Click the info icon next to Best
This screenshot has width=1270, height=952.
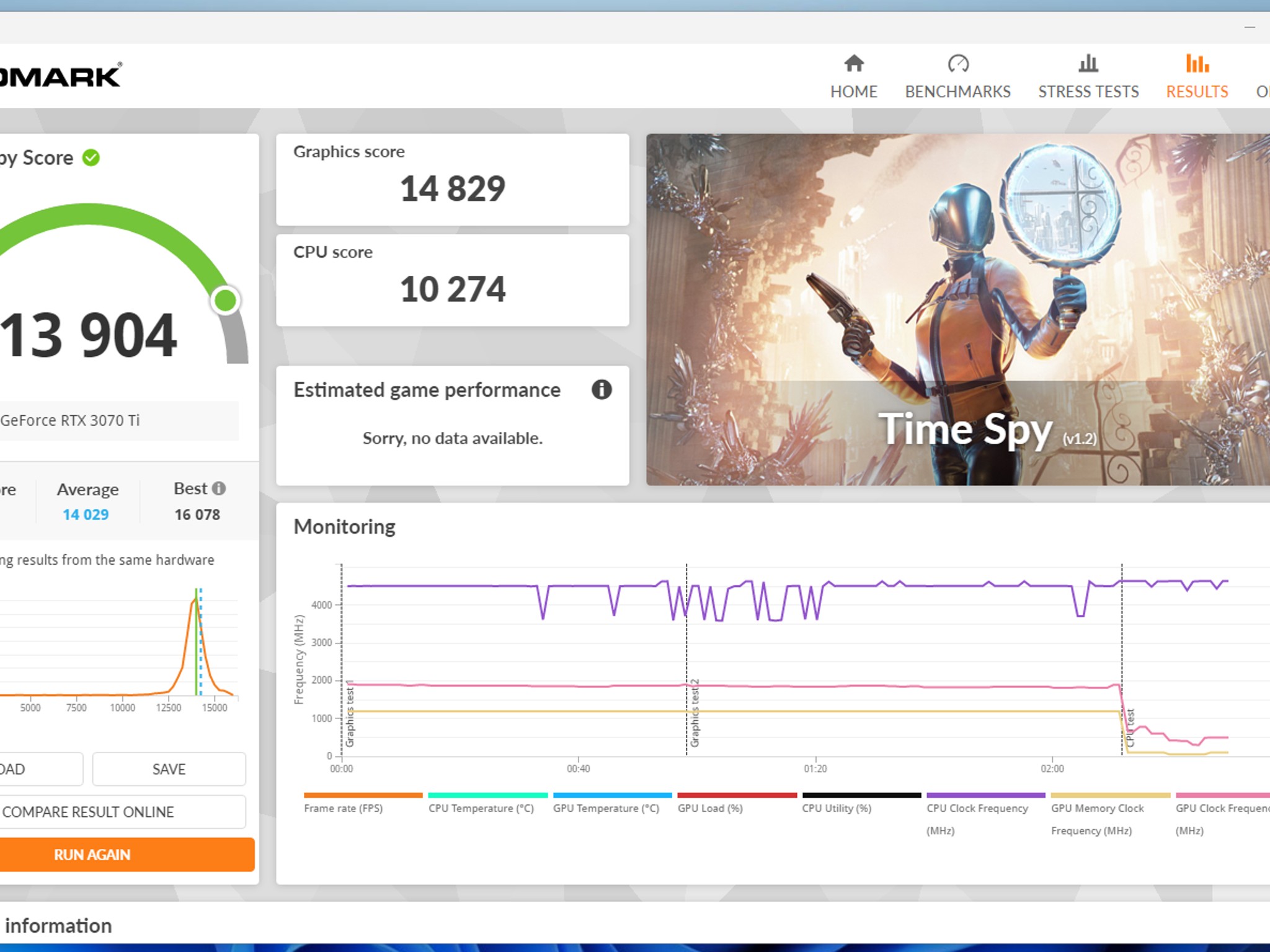[219, 488]
